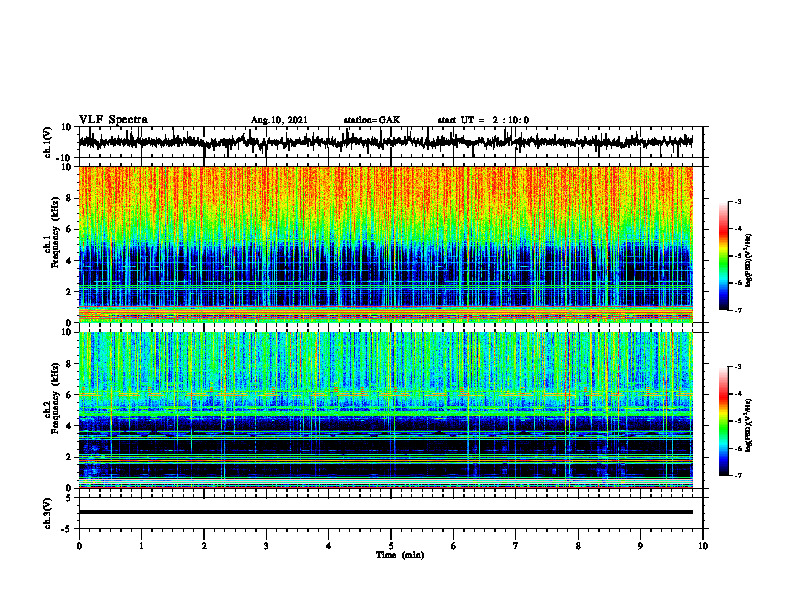Click the 6 kHz tick label on the ch.2 spectrogram axis
Screen dimensions: 792x612
coord(69,395)
